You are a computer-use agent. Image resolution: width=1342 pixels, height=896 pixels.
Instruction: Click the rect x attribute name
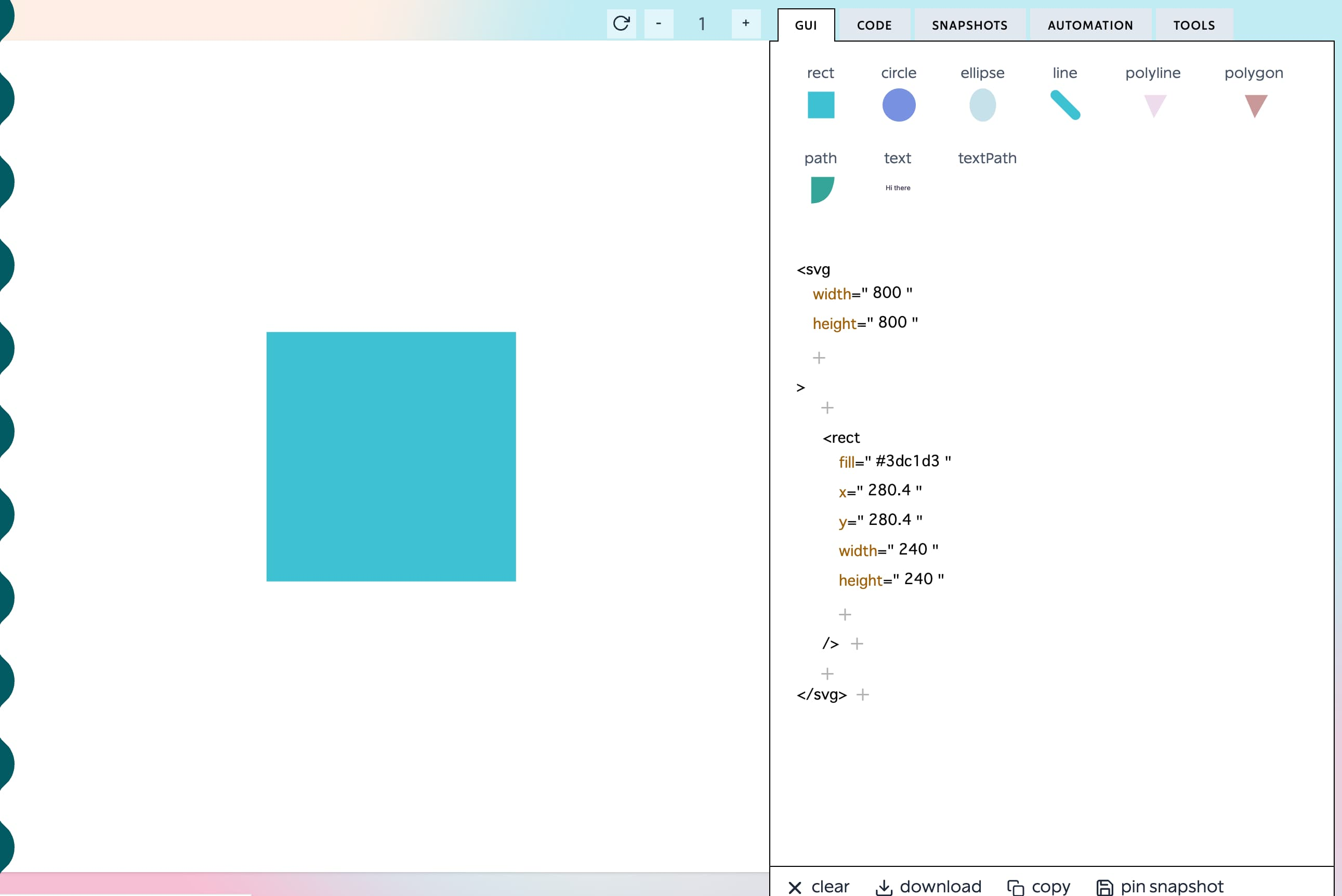pos(843,493)
